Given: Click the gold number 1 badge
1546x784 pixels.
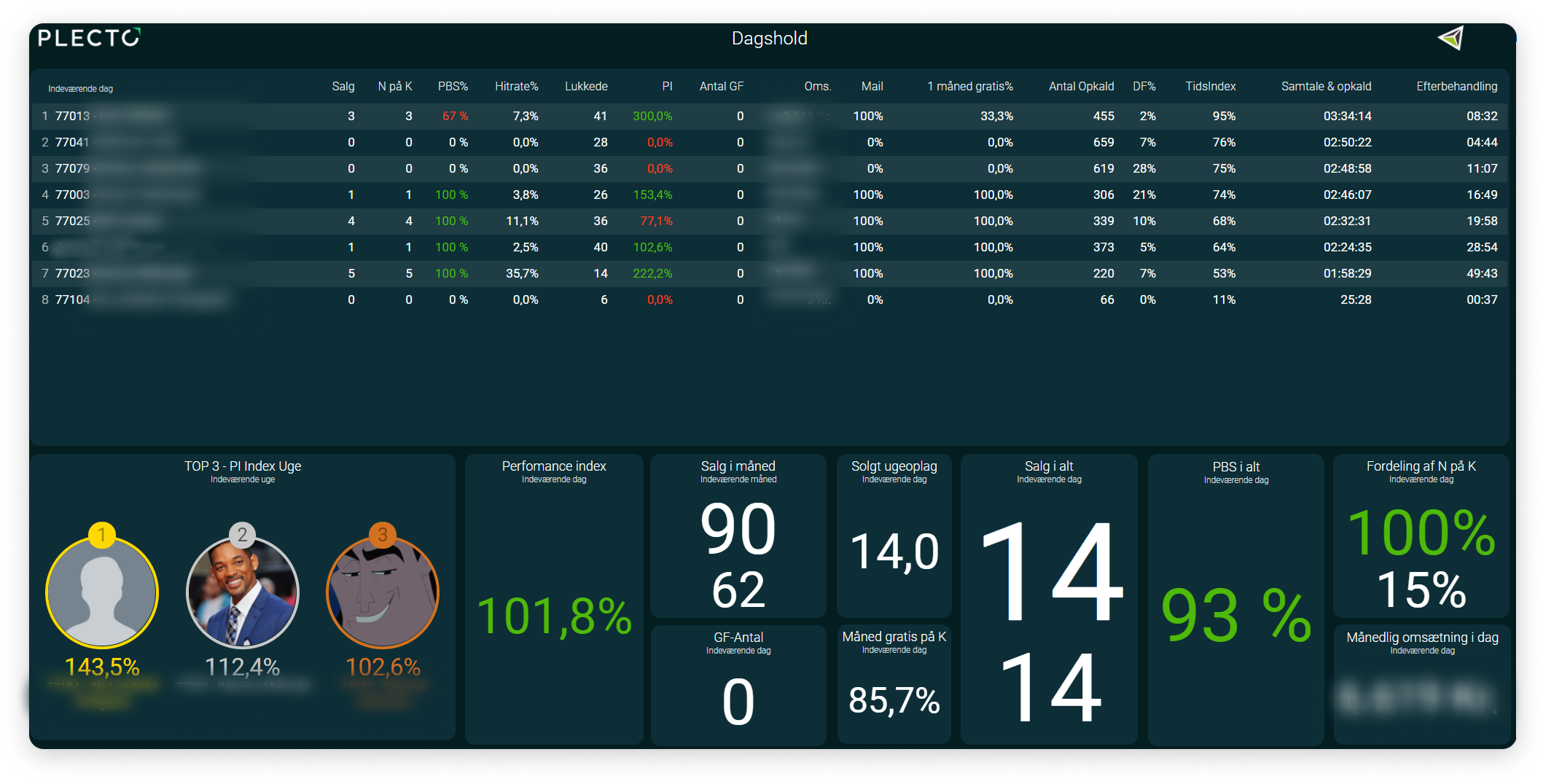Looking at the screenshot, I should tap(102, 535).
